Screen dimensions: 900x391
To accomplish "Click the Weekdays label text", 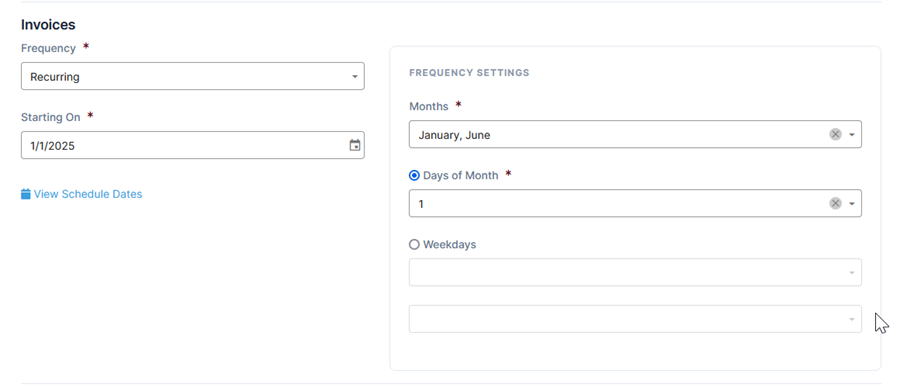I will pos(449,245).
